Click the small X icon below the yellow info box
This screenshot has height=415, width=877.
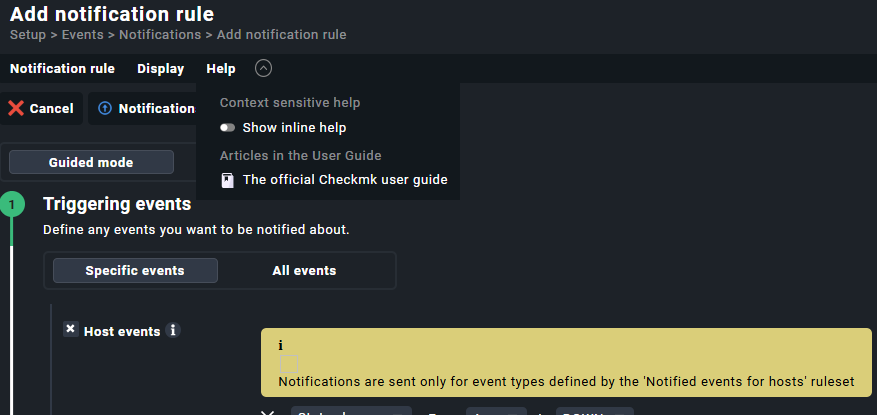(x=267, y=411)
